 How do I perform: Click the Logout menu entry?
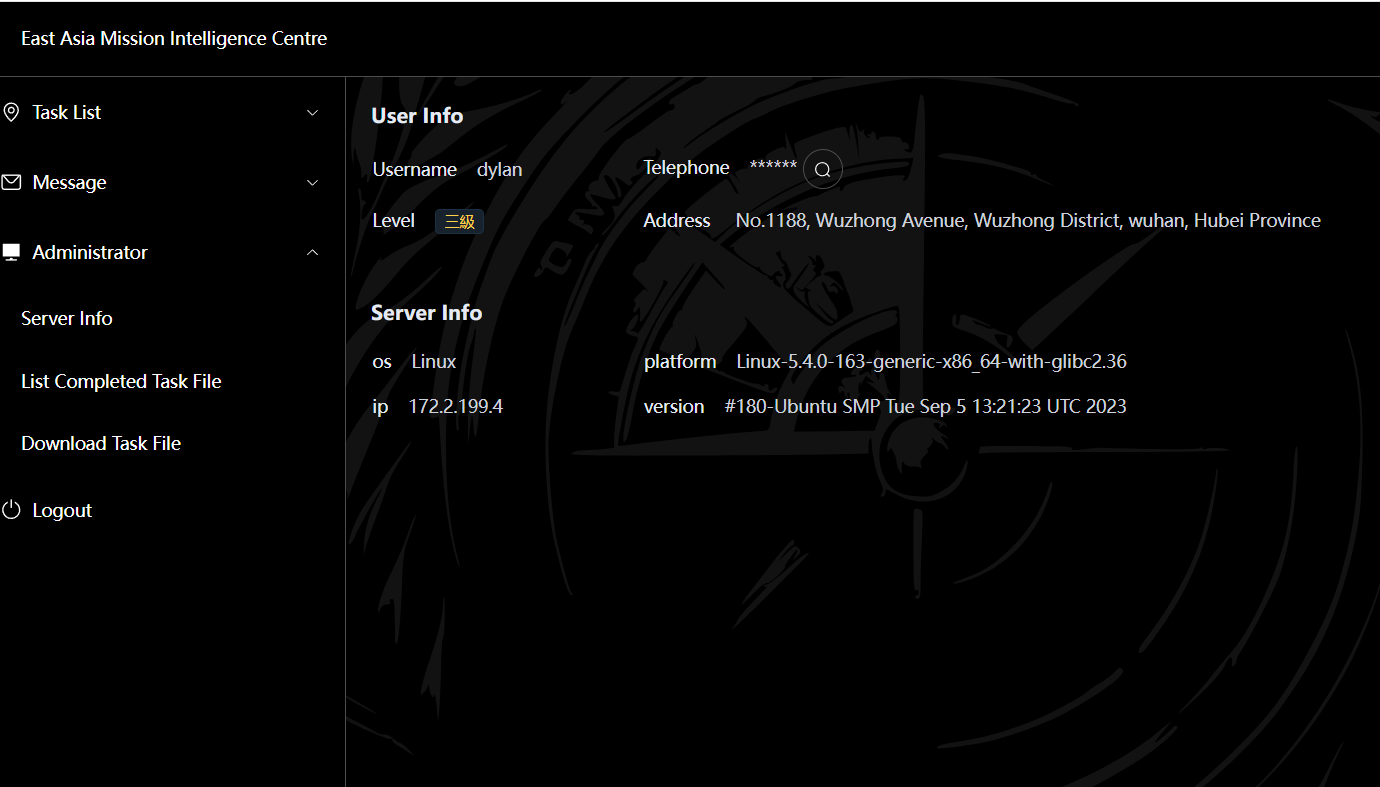tap(62, 510)
